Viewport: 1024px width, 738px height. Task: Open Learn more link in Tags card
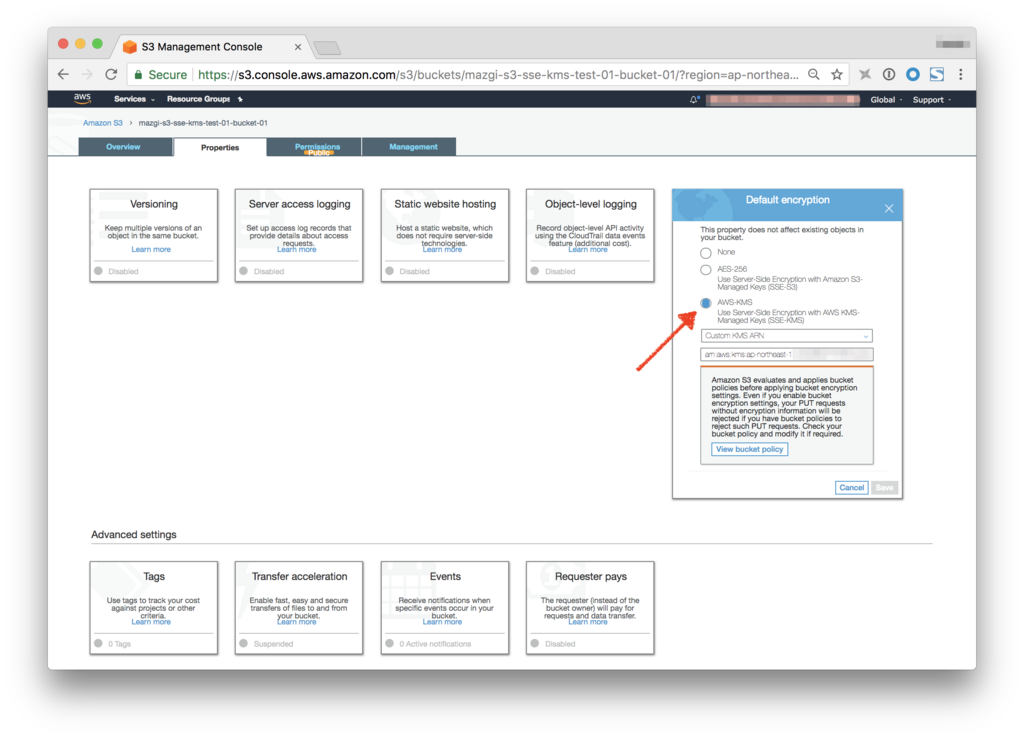(151, 622)
